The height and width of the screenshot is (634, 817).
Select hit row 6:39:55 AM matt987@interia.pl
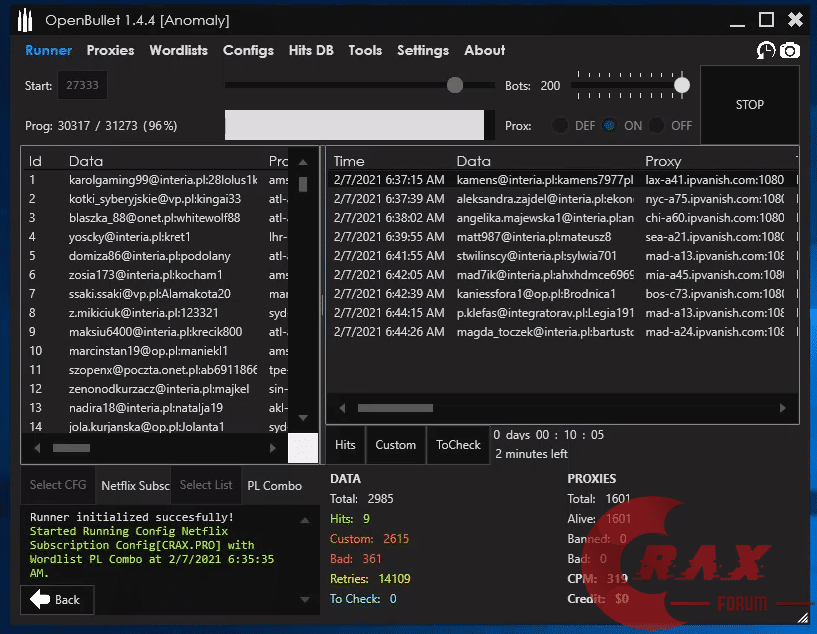click(563, 237)
